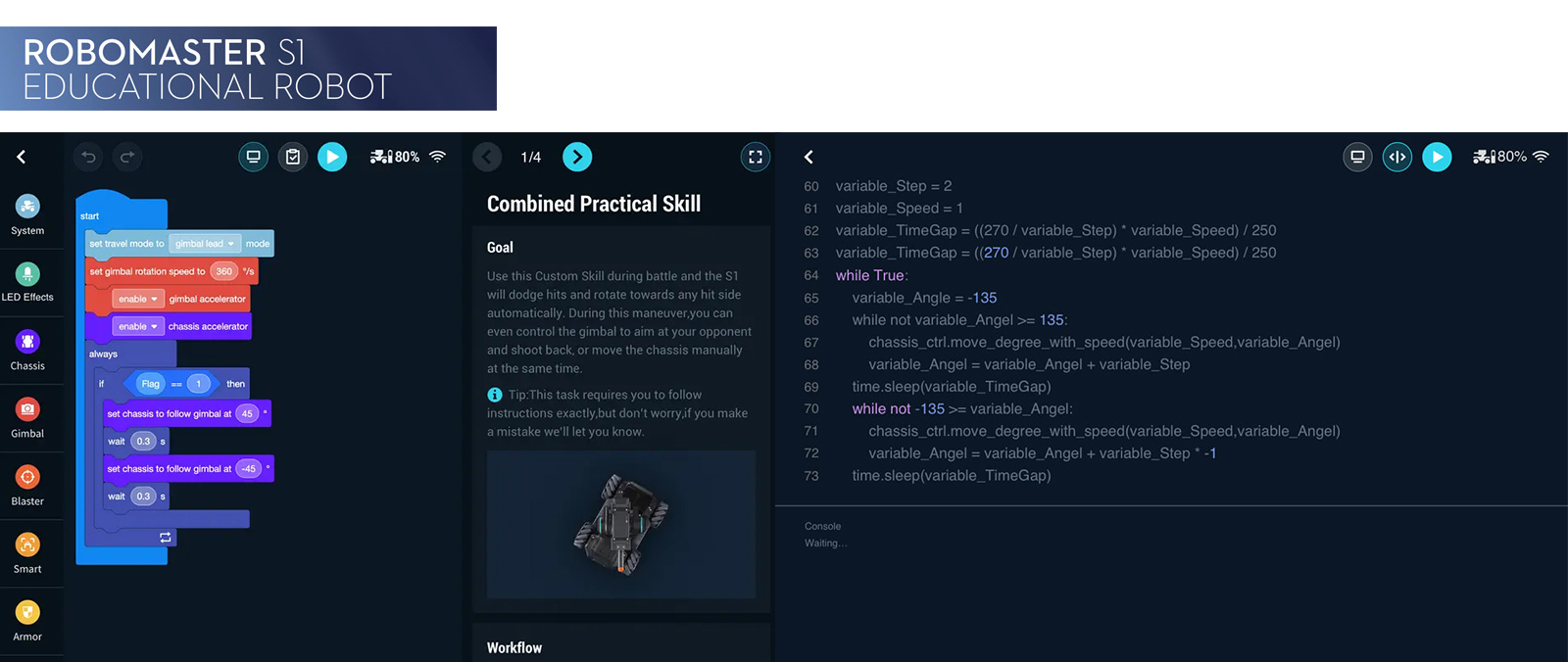The width and height of the screenshot is (1568, 662).
Task: Redo last block edit
Action: [127, 157]
